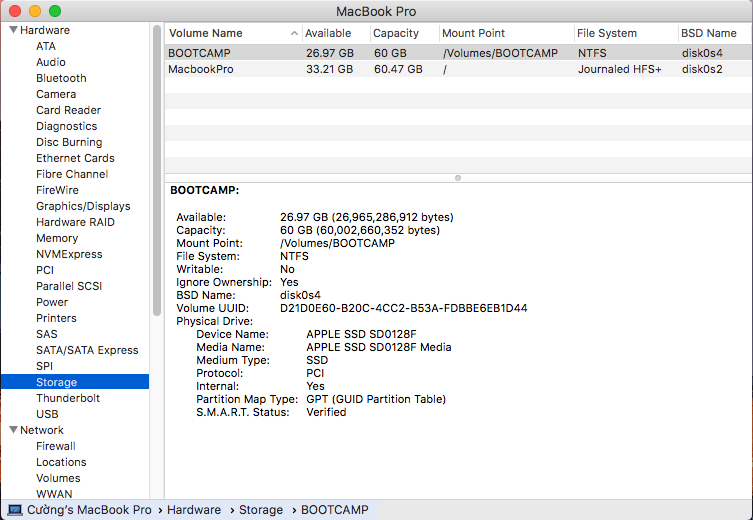This screenshot has width=753, height=520.
Task: Click the File System column header
Action: [x=607, y=33]
